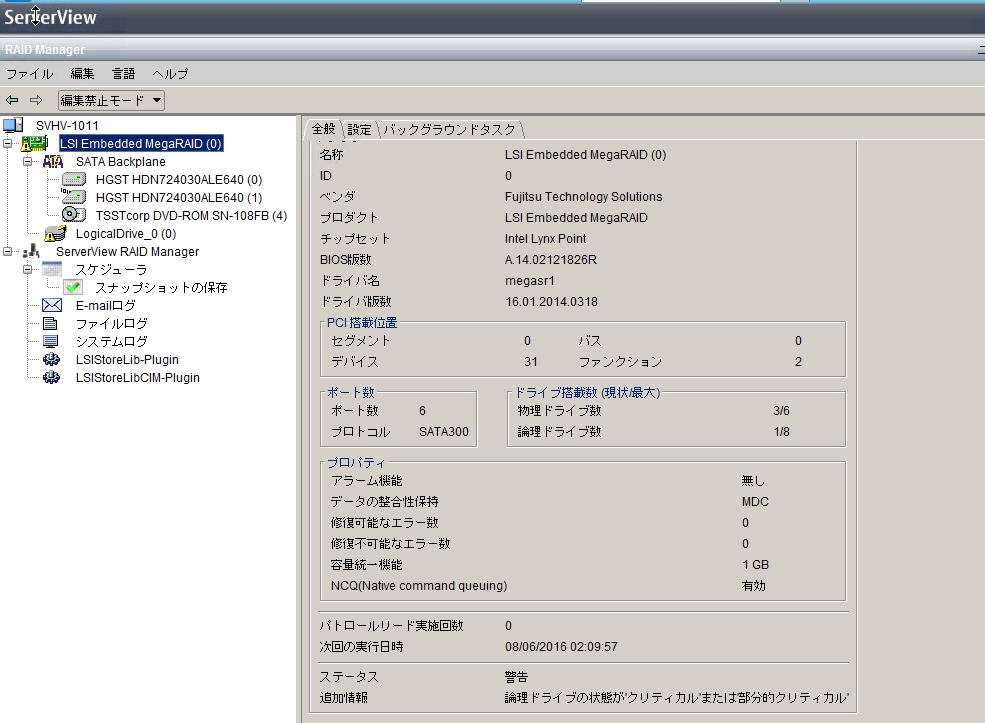Open the 言語 menu
Image resolution: width=985 pixels, height=723 pixels.
coord(124,74)
